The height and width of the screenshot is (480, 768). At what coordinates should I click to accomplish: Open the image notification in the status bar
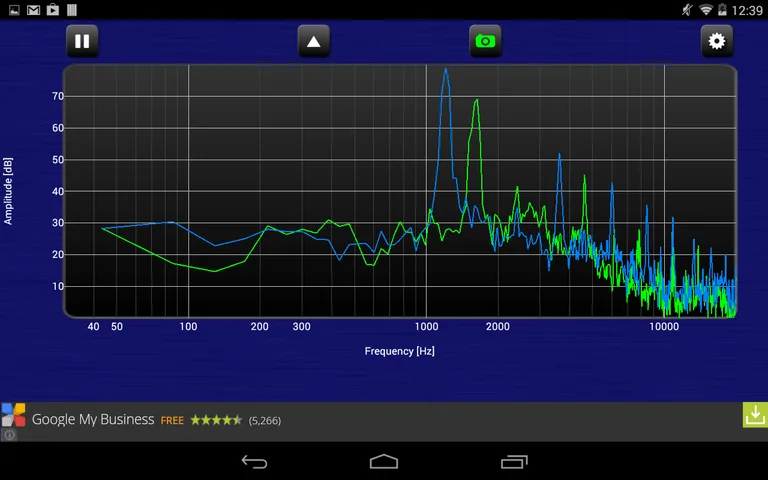click(14, 10)
